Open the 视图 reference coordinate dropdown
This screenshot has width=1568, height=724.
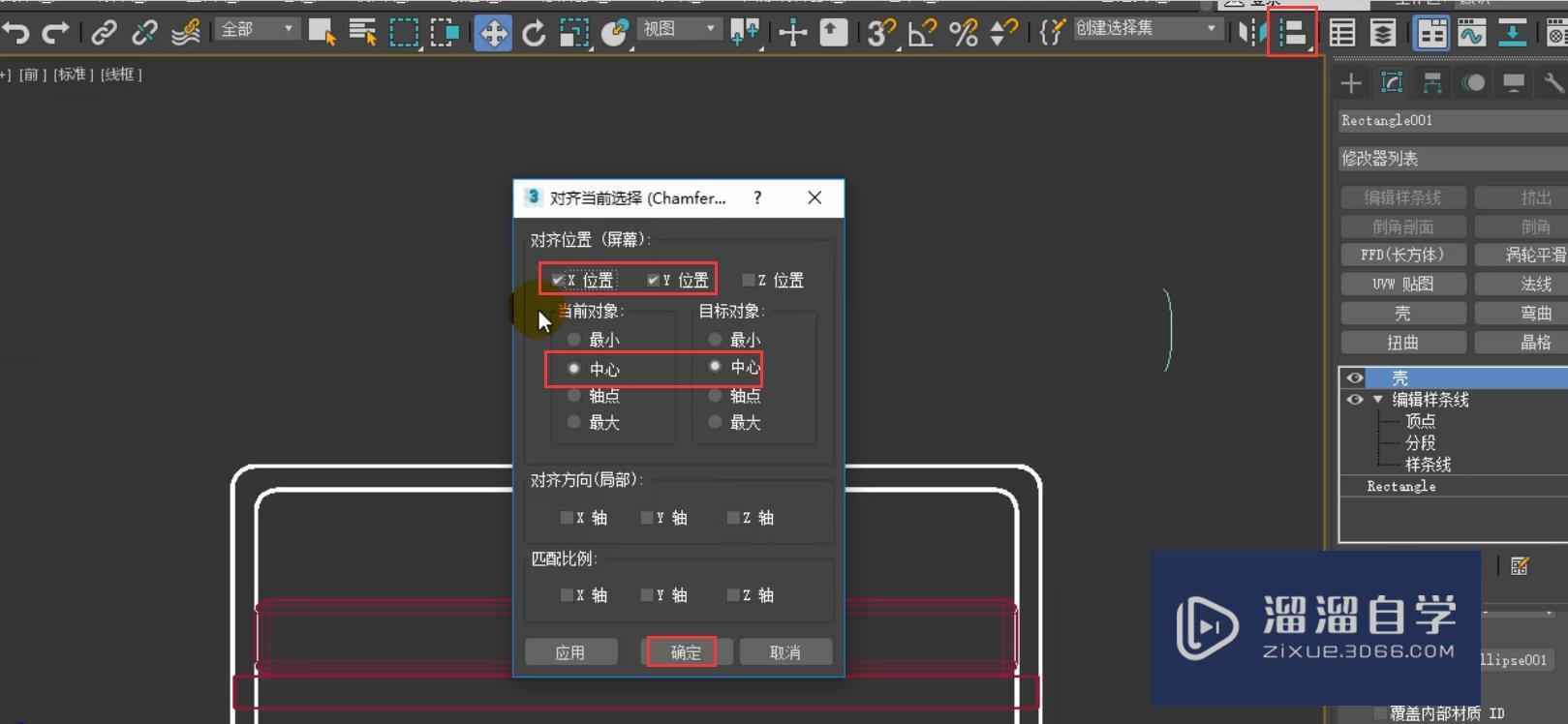coord(679,30)
